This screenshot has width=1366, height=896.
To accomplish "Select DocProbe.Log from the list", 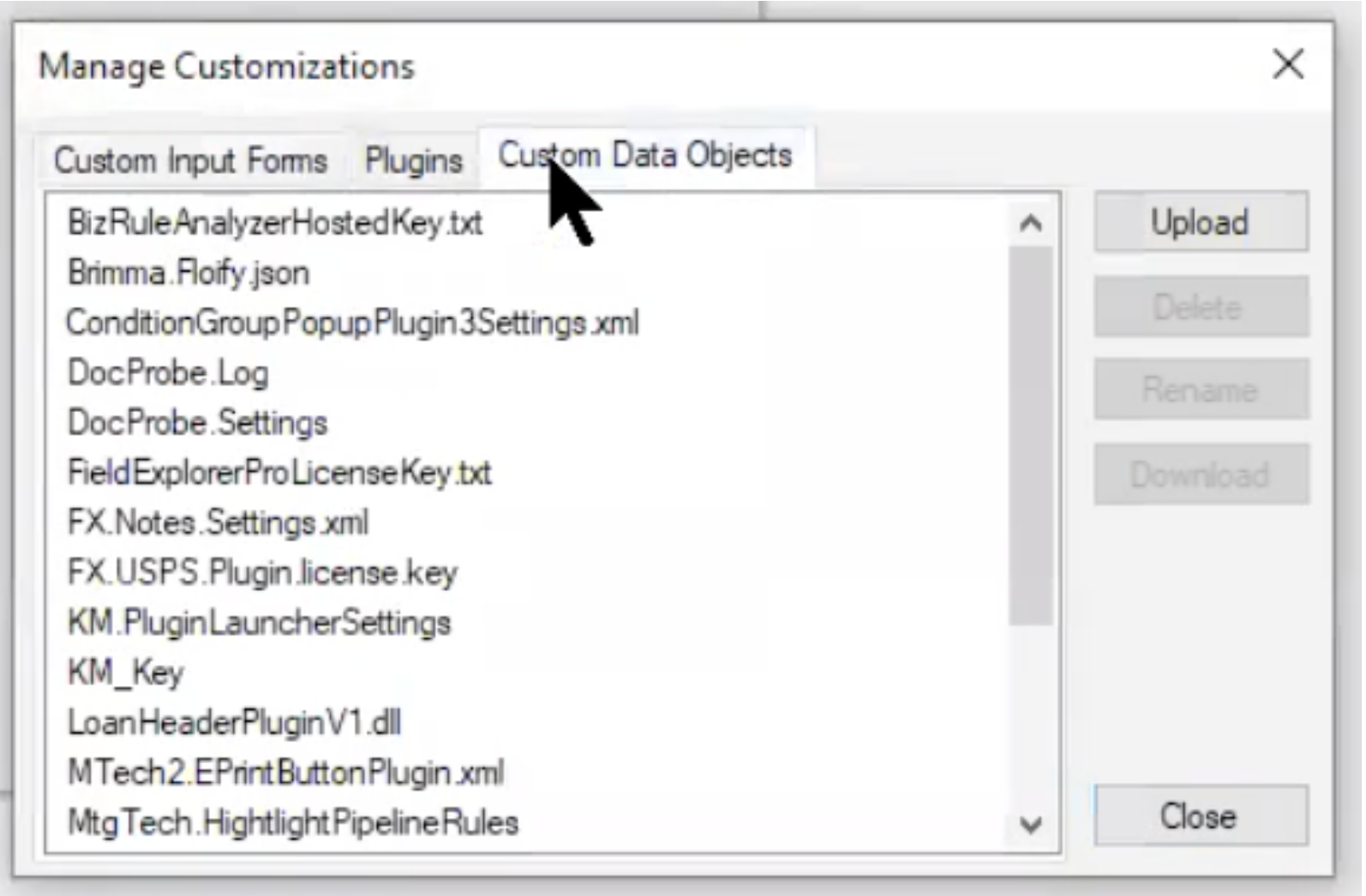I will (167, 373).
